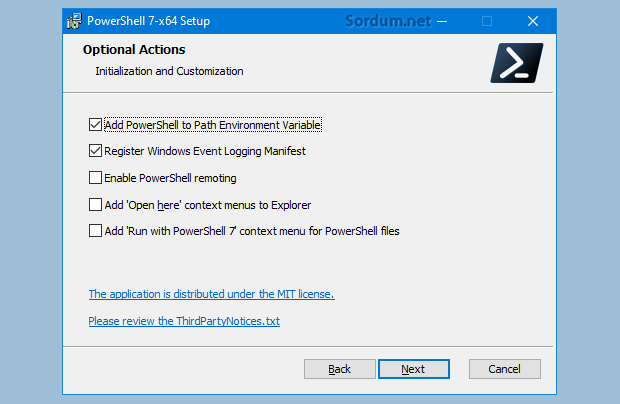Viewport: 620px width, 404px height.
Task: Tick Add 'Open here' context menus option
Action: pos(95,205)
